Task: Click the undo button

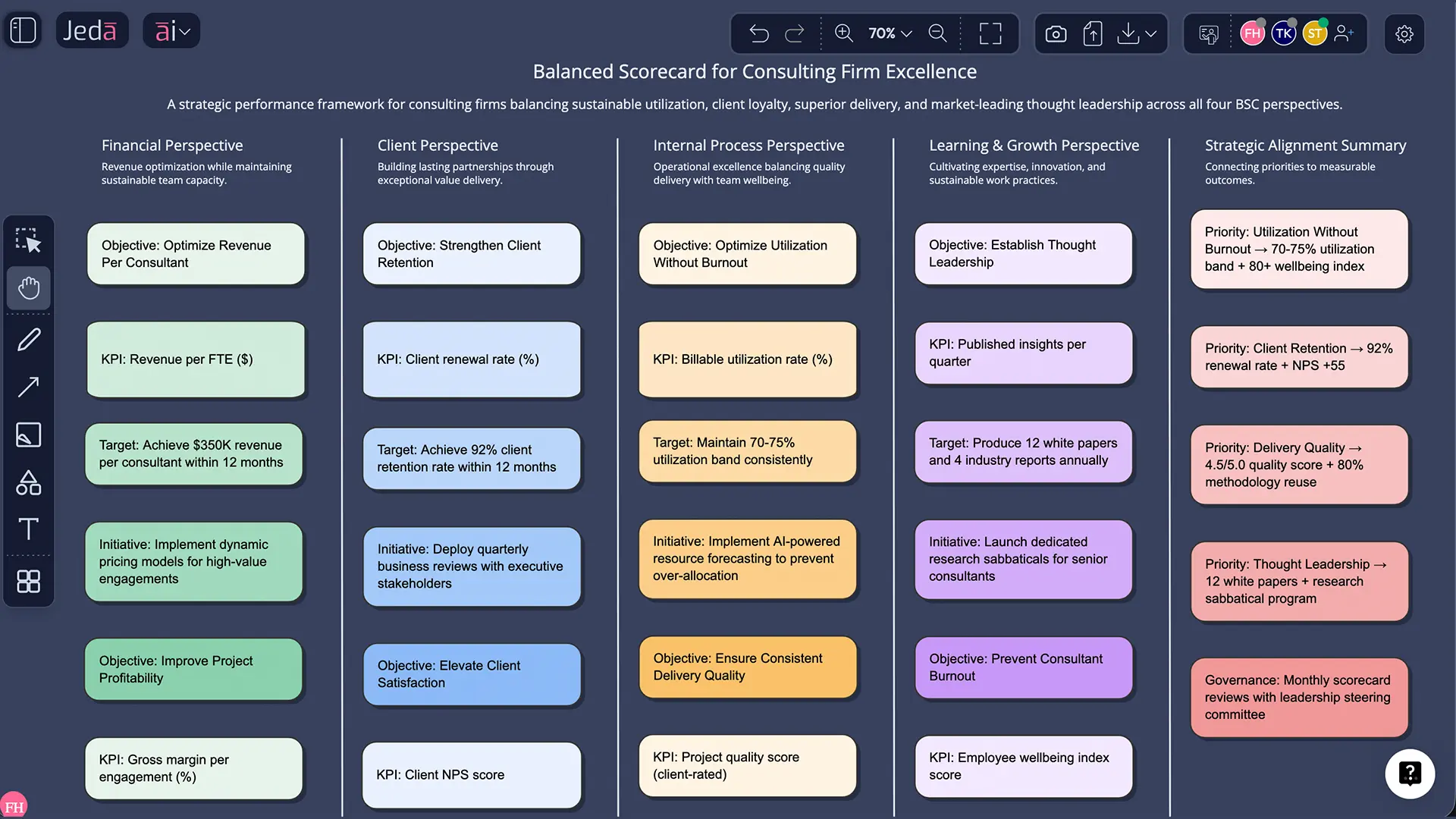Action: pos(758,33)
